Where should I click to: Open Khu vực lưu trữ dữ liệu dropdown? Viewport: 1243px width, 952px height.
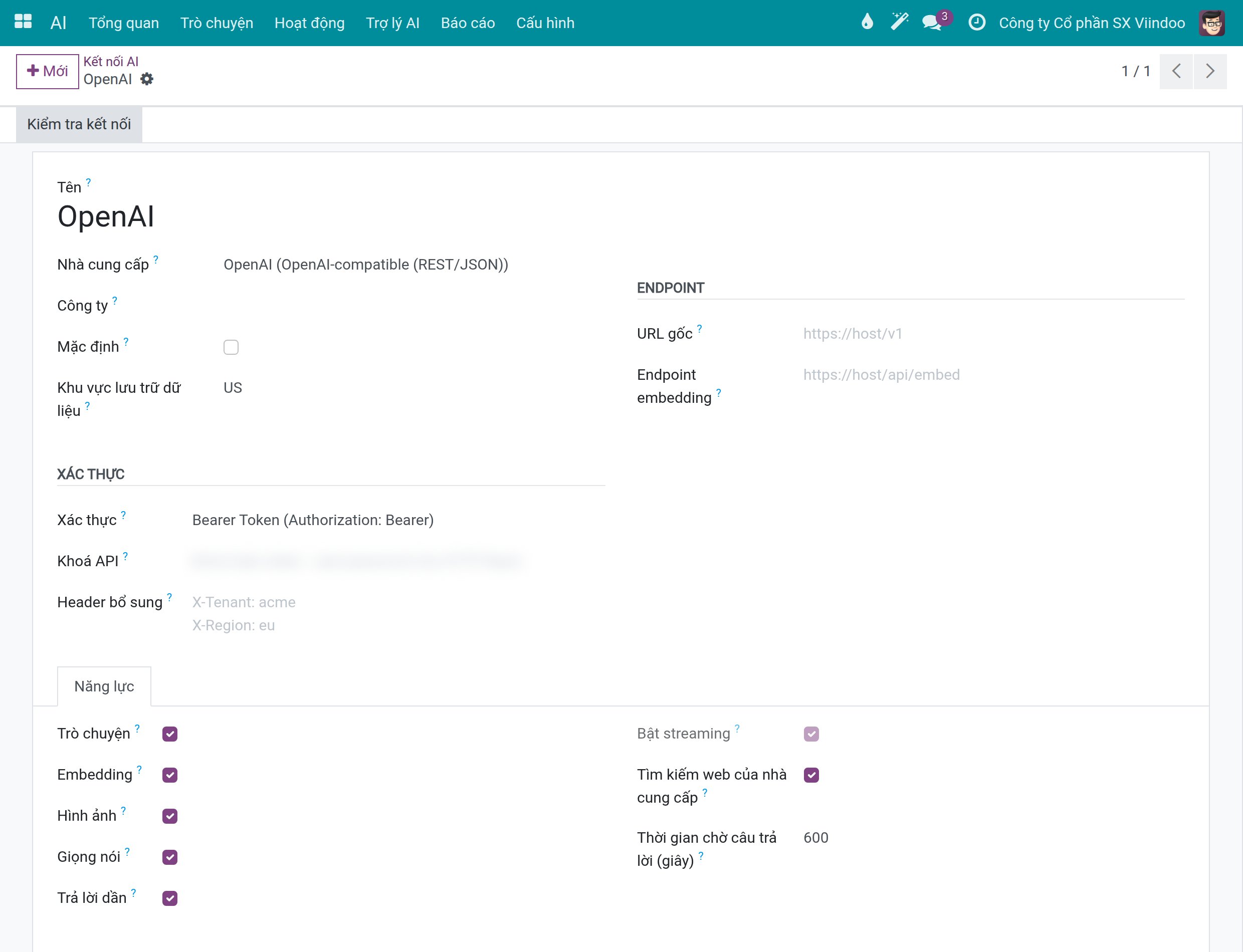(x=414, y=388)
